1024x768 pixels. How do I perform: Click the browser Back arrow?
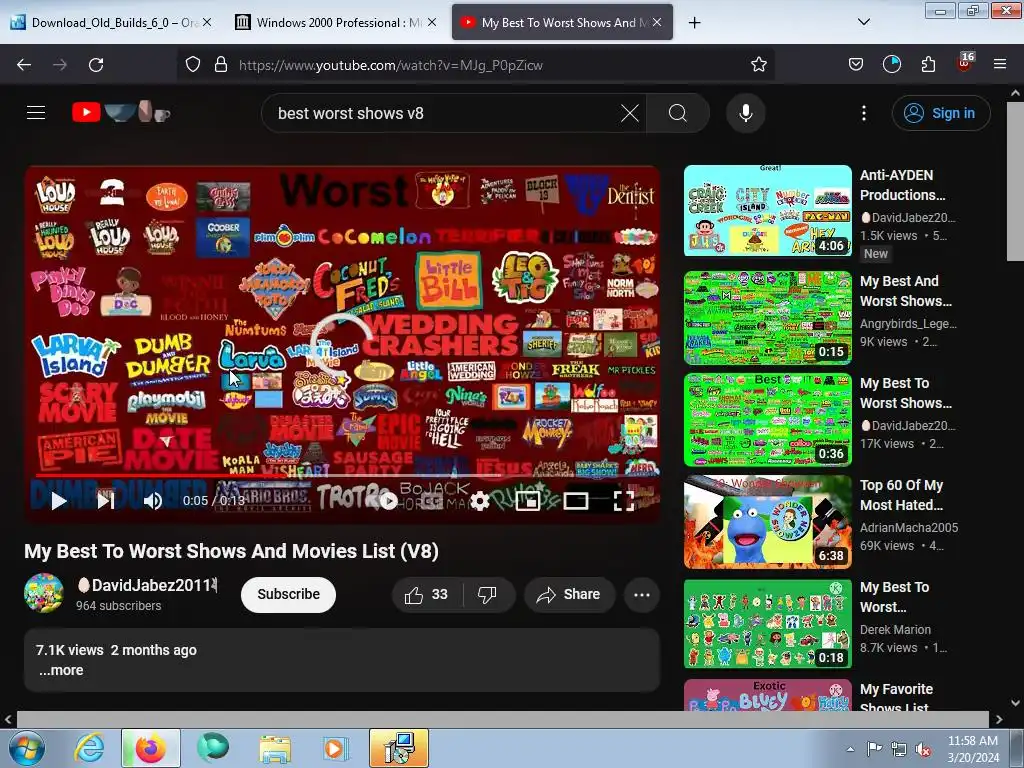(24, 65)
